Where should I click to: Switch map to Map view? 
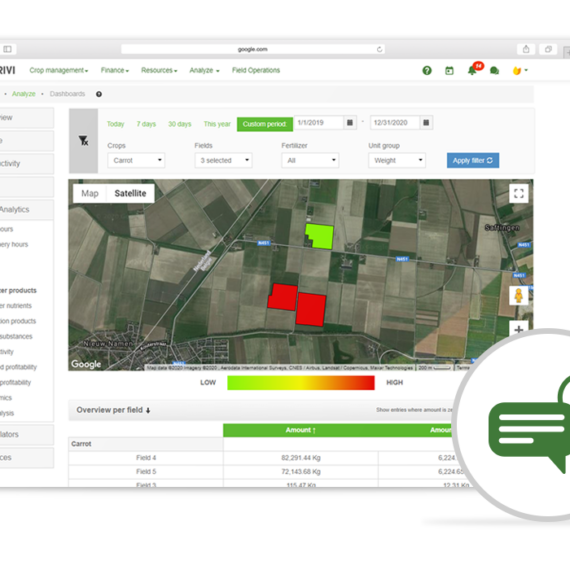(x=90, y=193)
